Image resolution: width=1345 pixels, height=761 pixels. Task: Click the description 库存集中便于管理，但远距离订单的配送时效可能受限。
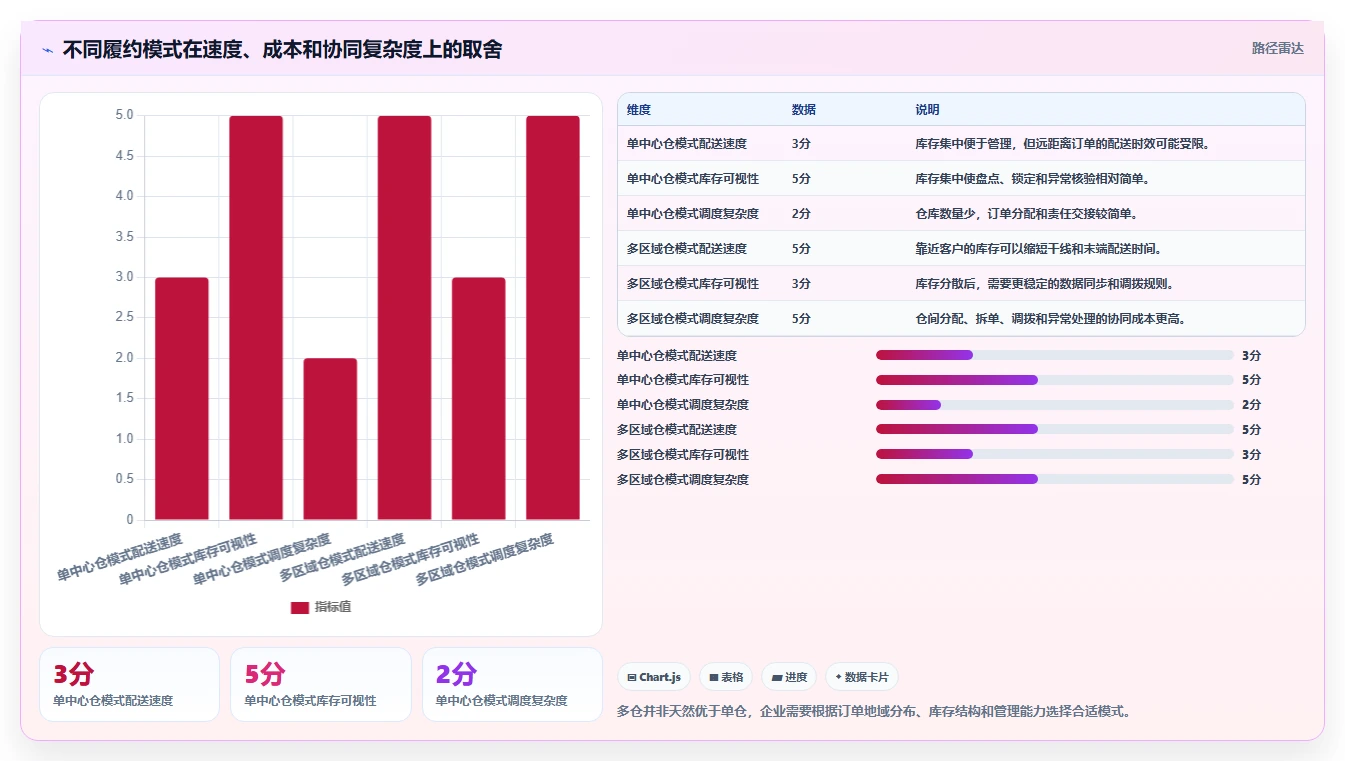[x=1063, y=144]
